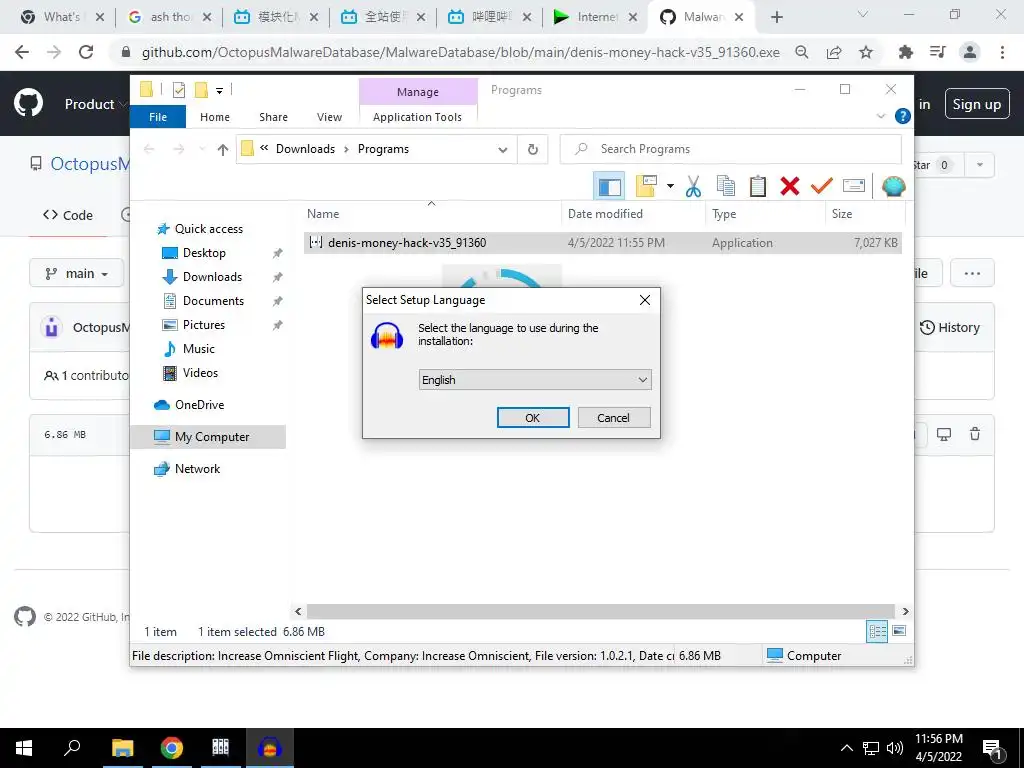Go up one folder level arrow
Screen dimensions: 1024x768
(223, 150)
